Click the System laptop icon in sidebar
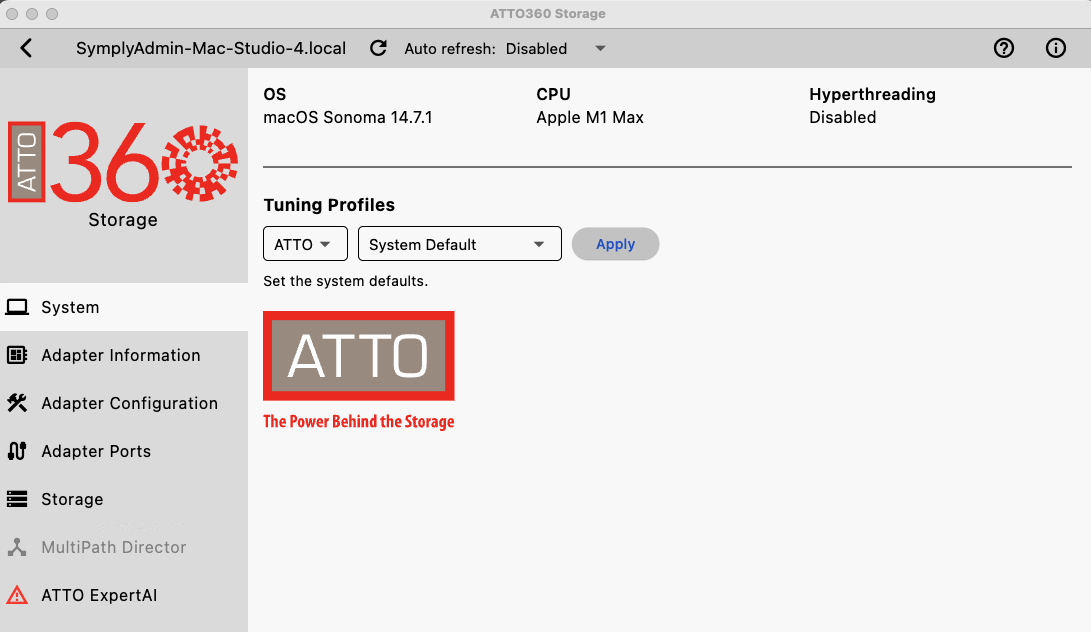Viewport: 1091px width, 632px height. point(17,307)
